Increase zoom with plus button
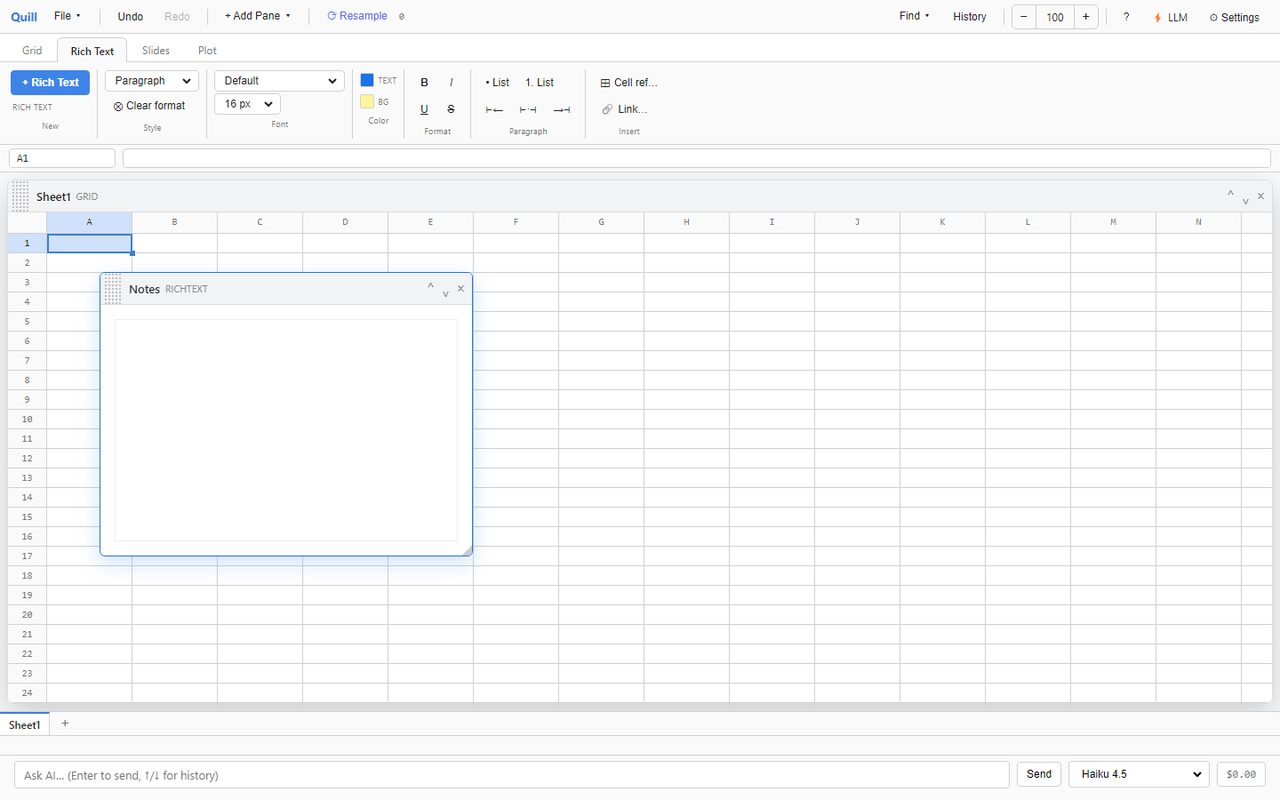 point(1086,17)
